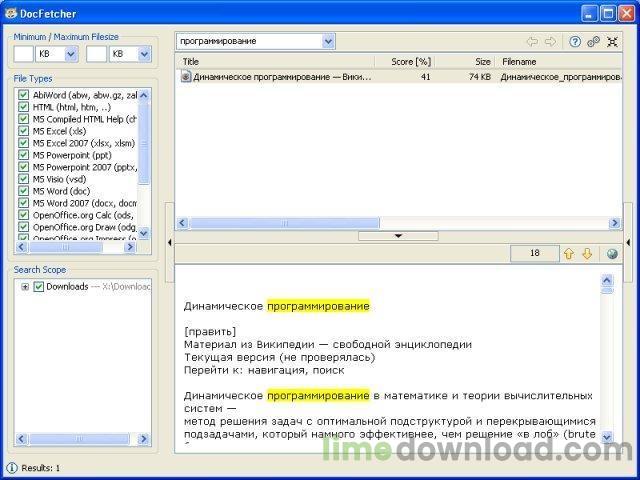
Task: Click the minimize-to-tray icon in toolbar
Action: pyautogui.click(x=612, y=42)
